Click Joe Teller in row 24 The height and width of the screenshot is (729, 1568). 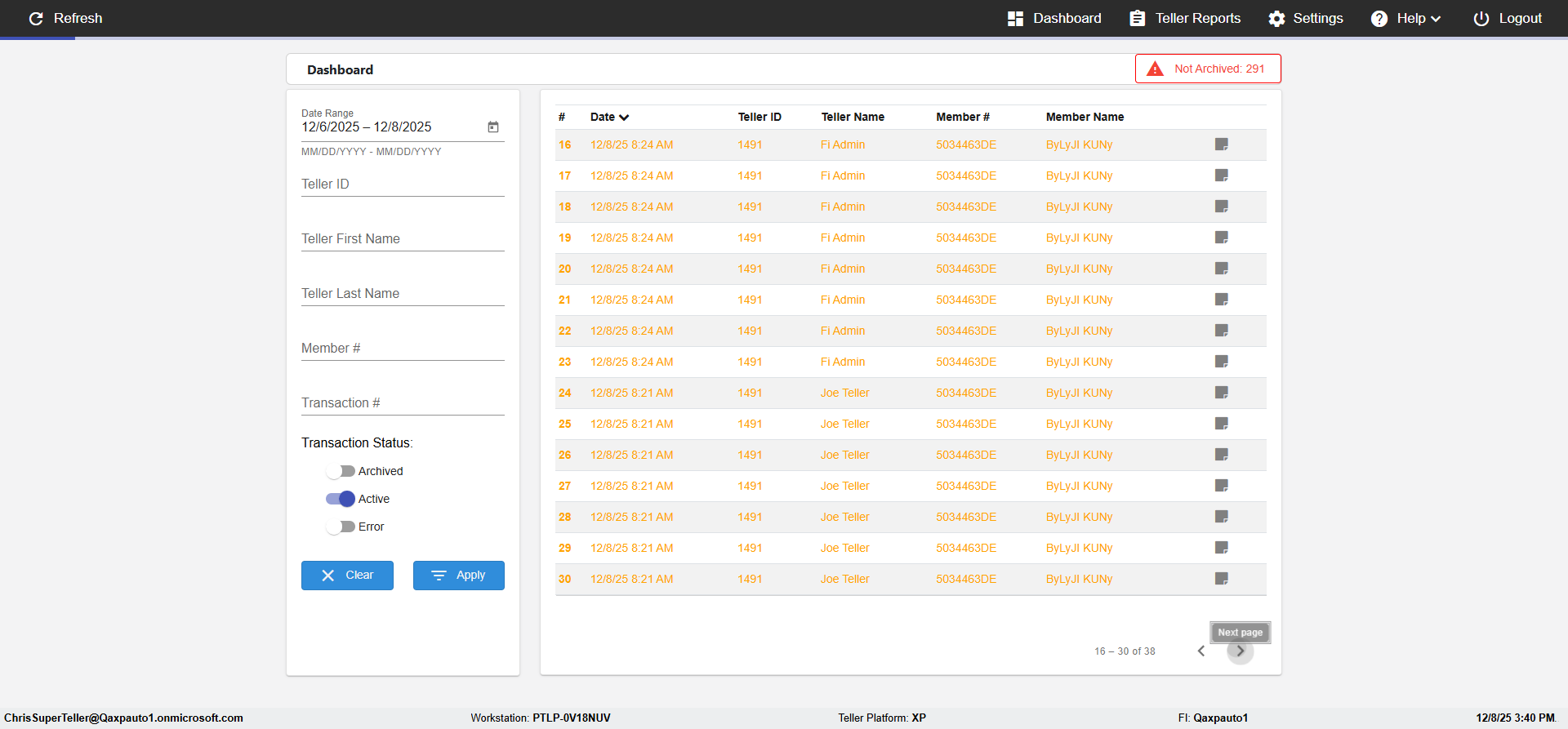tap(845, 393)
